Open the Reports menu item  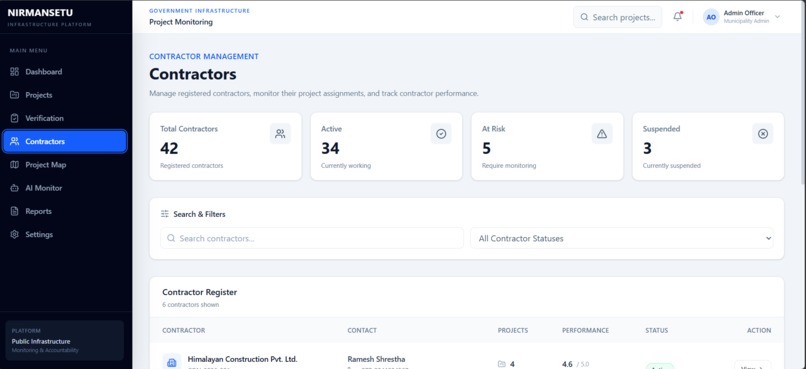(x=65, y=211)
